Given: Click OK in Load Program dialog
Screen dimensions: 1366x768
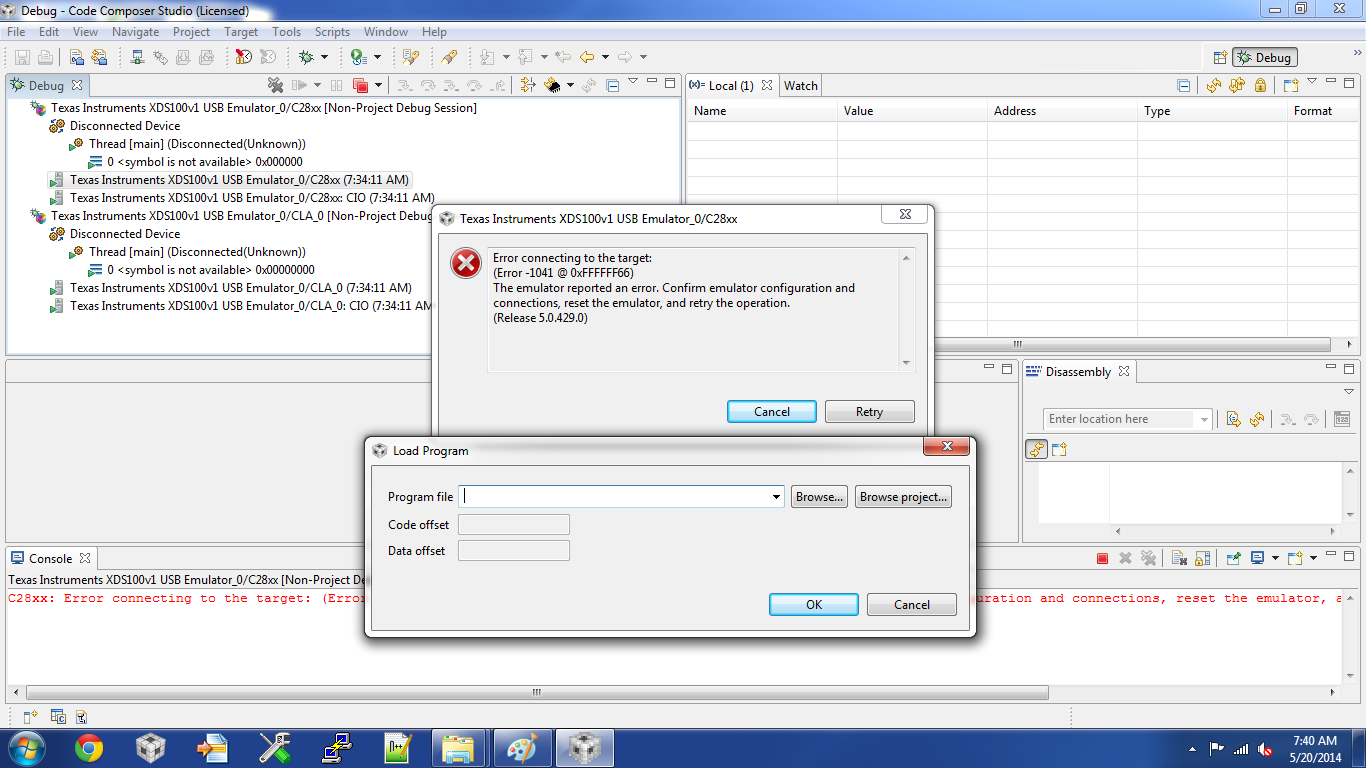Looking at the screenshot, I should click(x=814, y=605).
